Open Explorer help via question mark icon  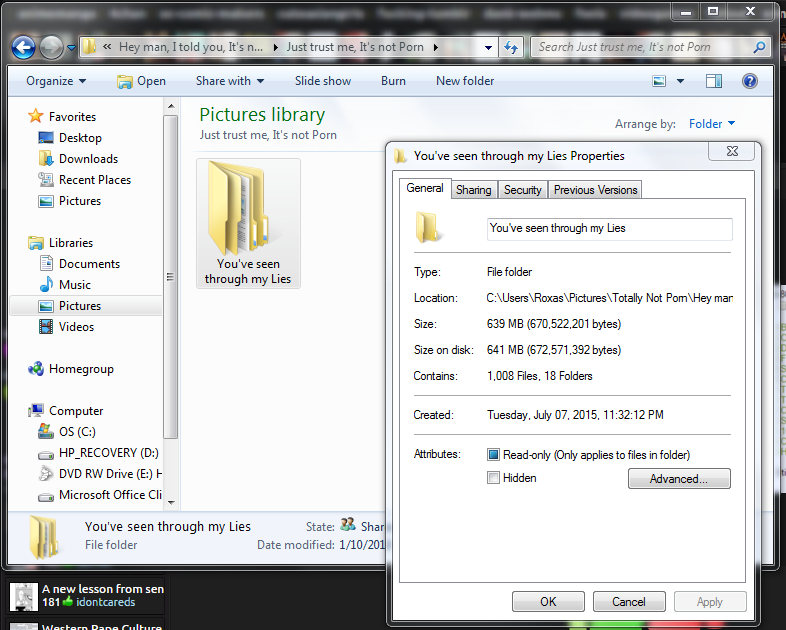point(749,81)
